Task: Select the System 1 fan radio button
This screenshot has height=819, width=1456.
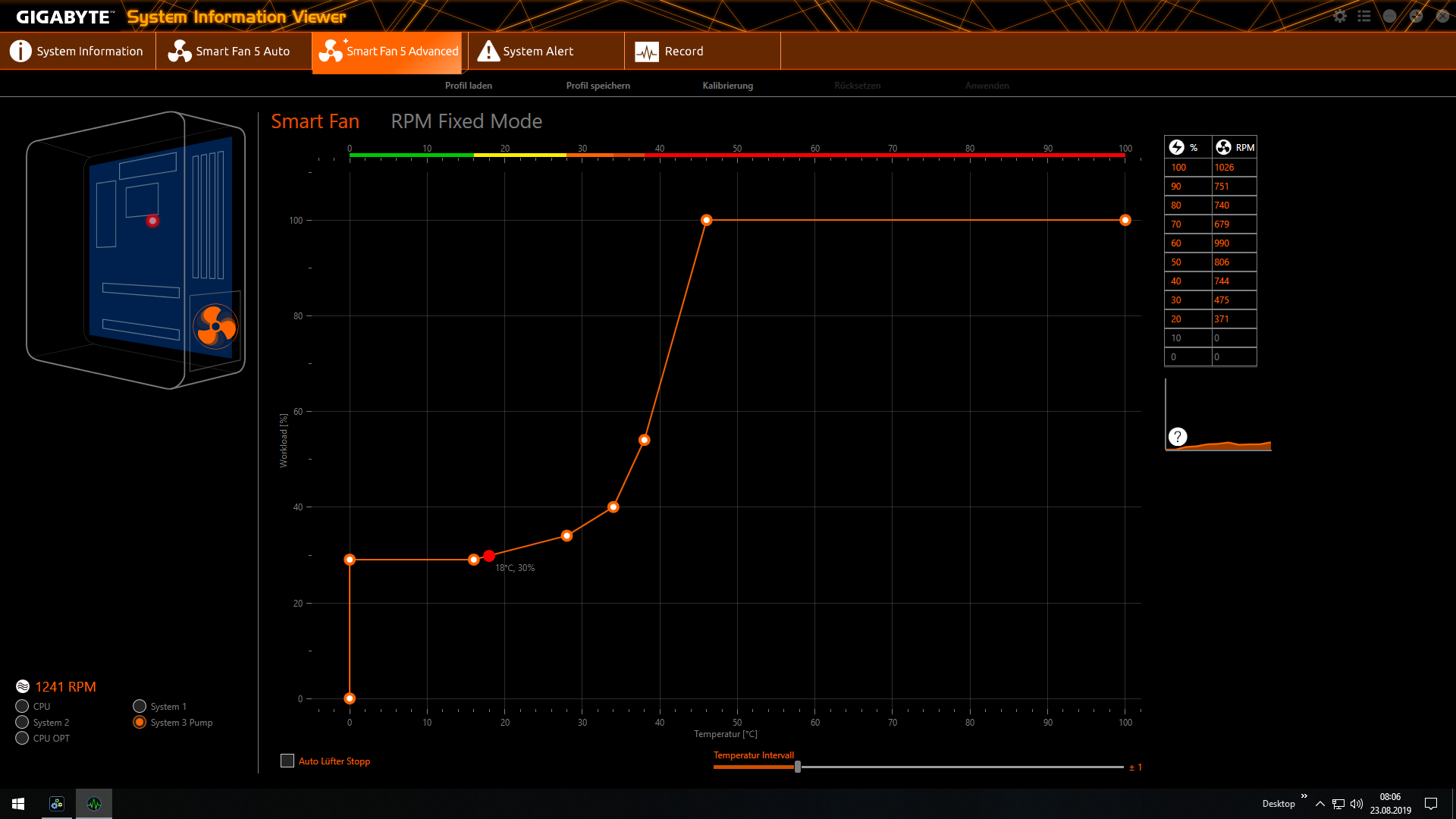Action: click(x=140, y=706)
